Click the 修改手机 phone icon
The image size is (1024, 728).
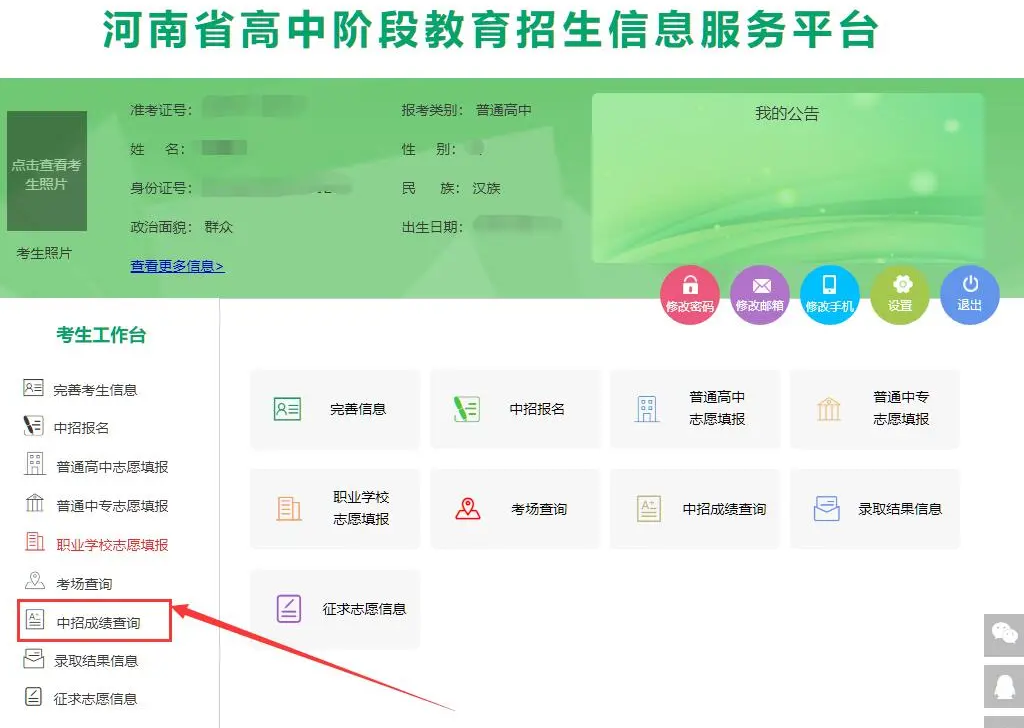(x=830, y=295)
